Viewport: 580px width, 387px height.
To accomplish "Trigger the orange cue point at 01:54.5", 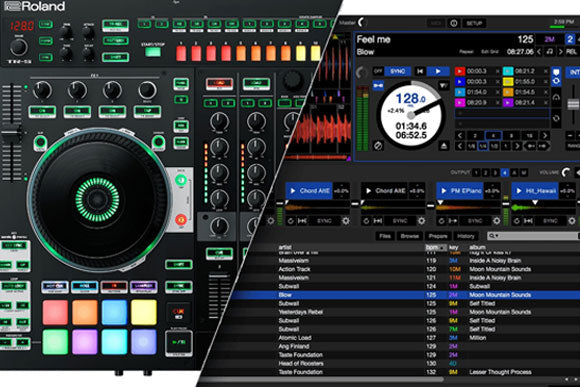I will pyautogui.click(x=508, y=92).
